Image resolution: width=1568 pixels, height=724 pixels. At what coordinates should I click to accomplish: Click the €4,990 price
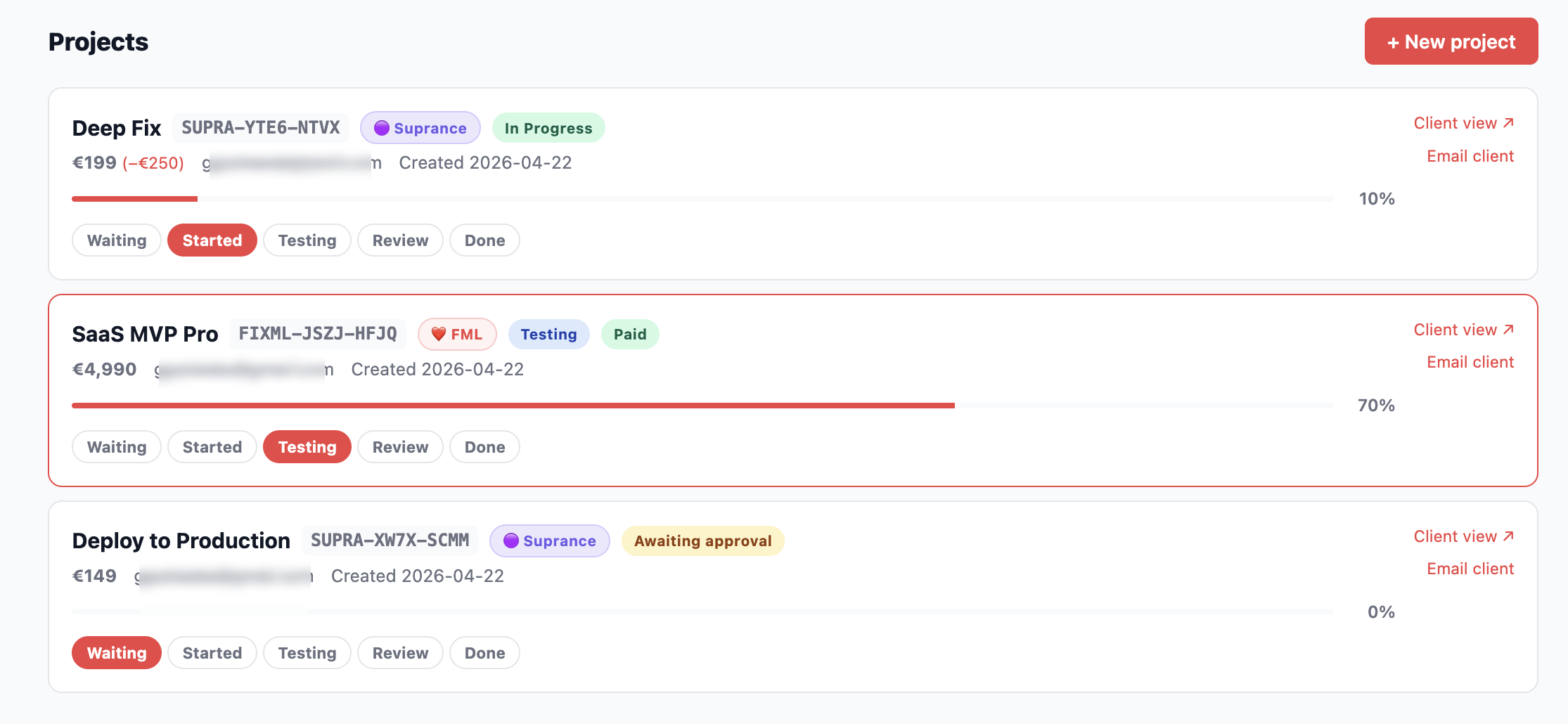(x=104, y=369)
